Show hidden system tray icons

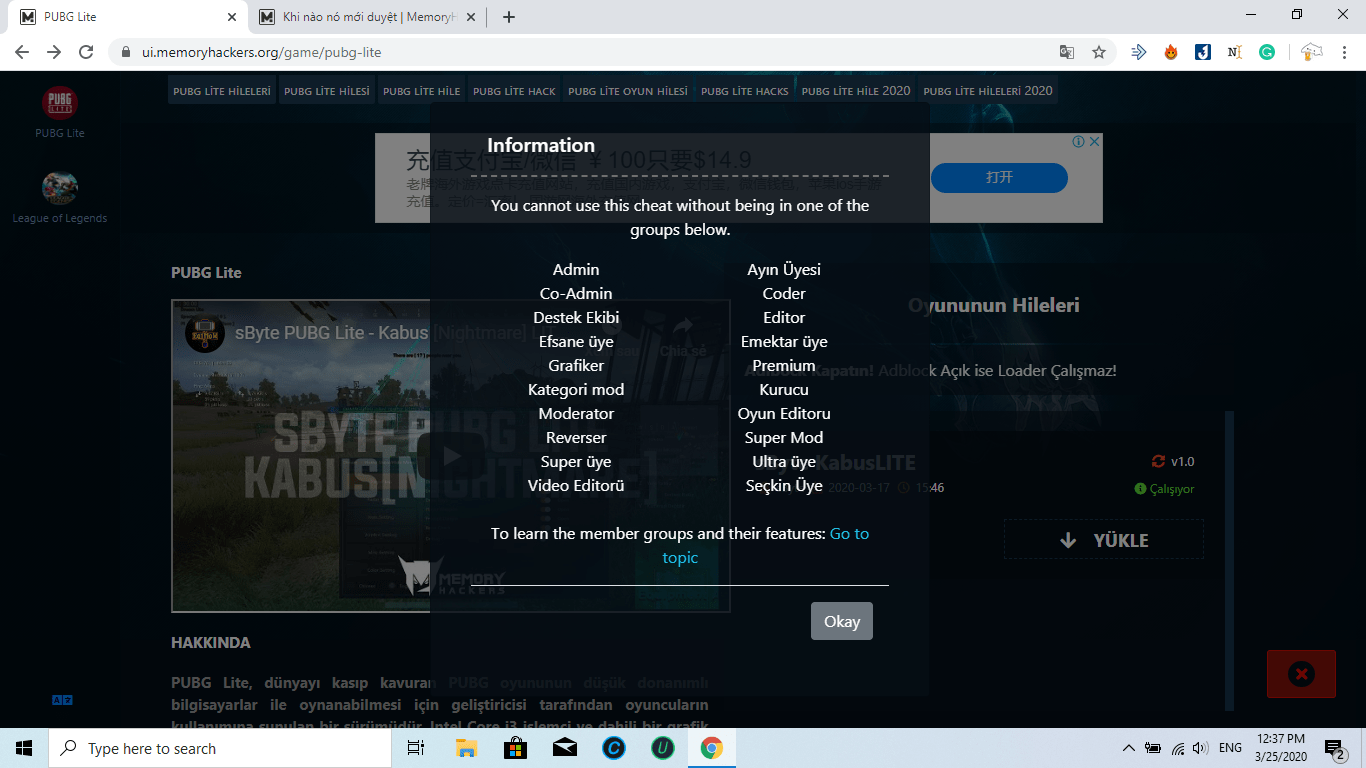pyautogui.click(x=1129, y=748)
